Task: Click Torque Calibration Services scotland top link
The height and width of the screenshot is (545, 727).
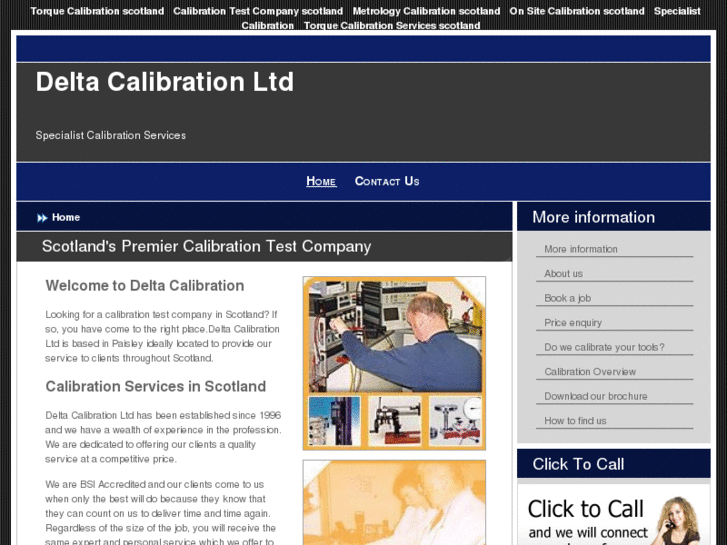Action: point(392,26)
